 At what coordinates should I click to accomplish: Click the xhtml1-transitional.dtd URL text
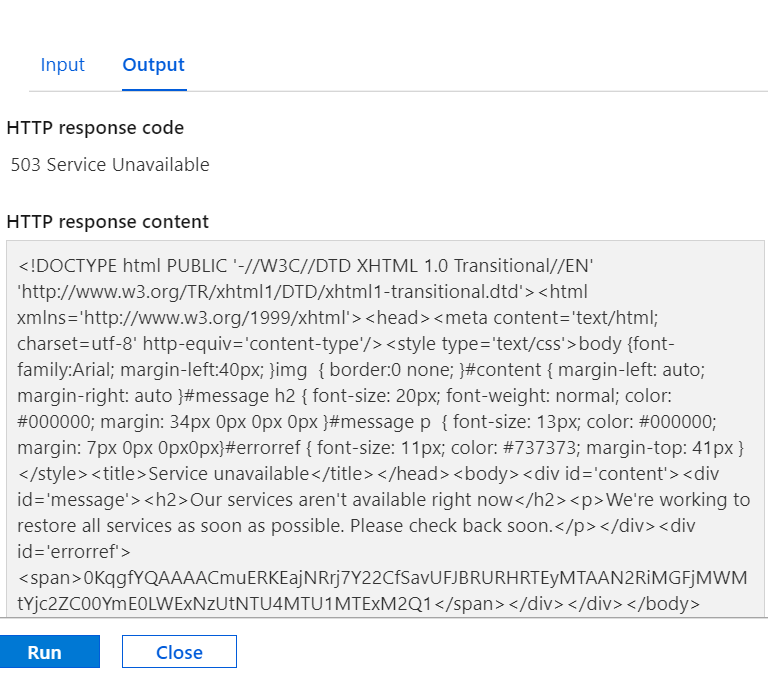[275, 292]
